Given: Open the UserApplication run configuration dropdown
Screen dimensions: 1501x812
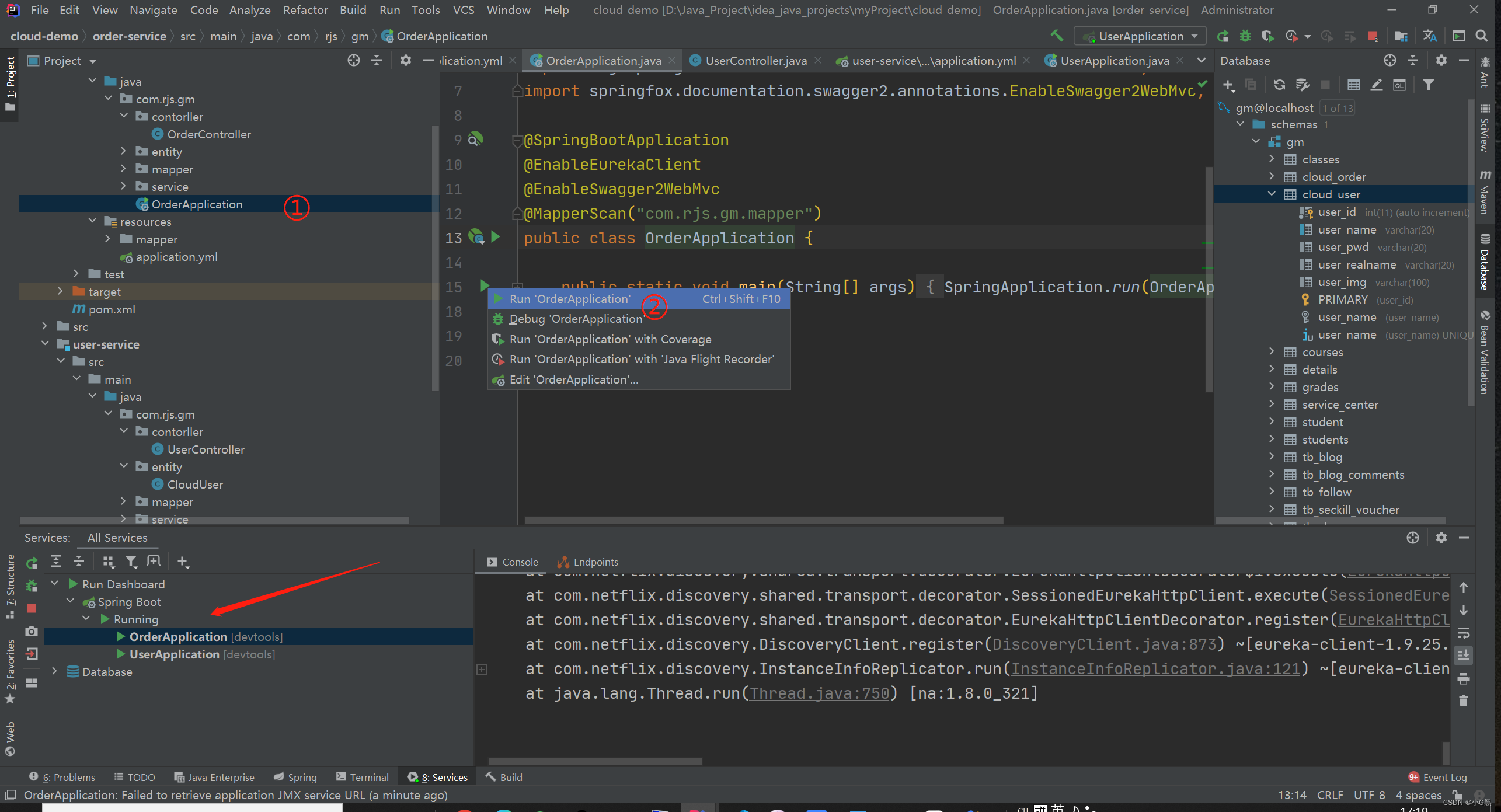Looking at the screenshot, I should [x=1140, y=36].
